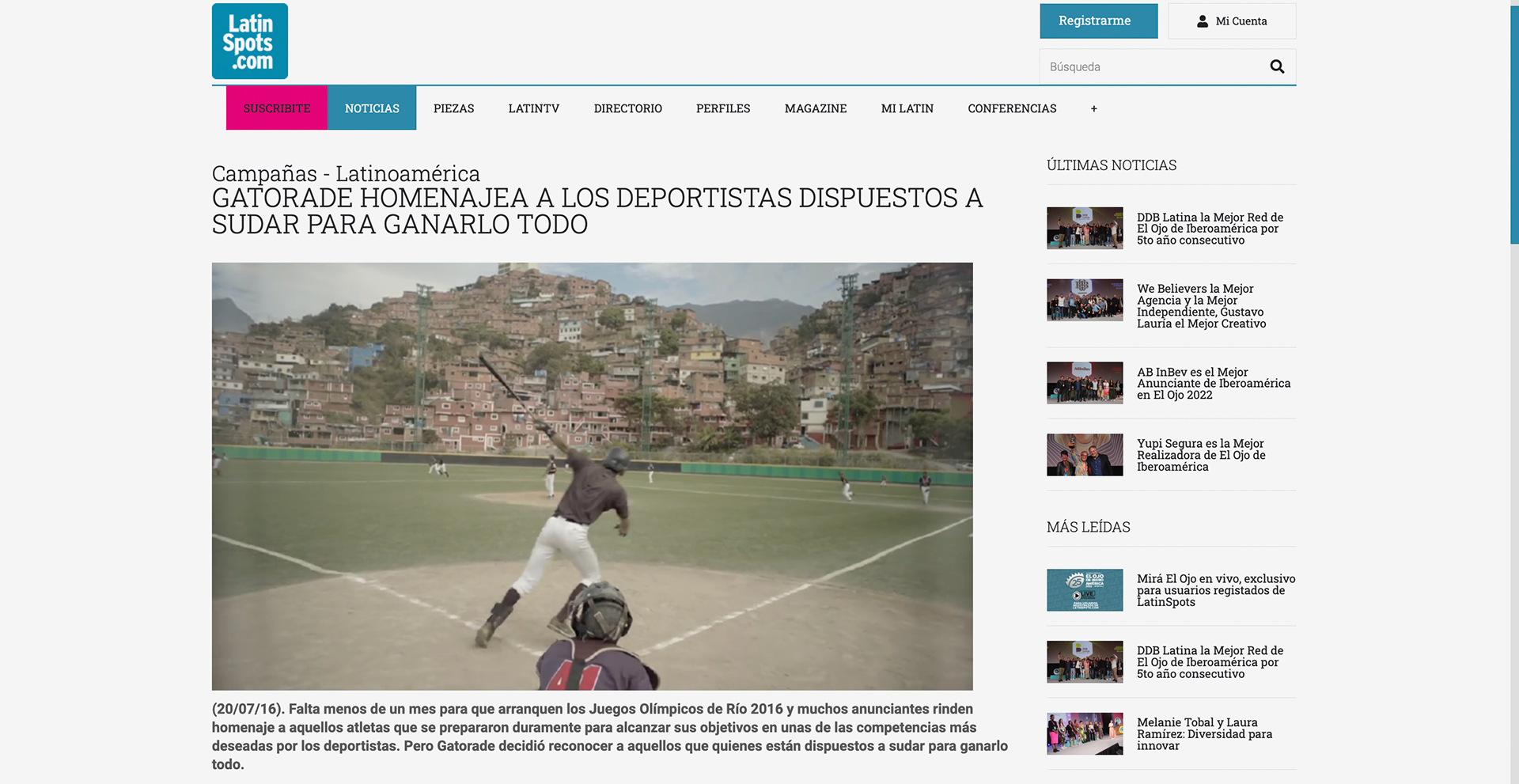The height and width of the screenshot is (784, 1519).
Task: Open thumbnail for We Believers article
Action: click(x=1085, y=300)
